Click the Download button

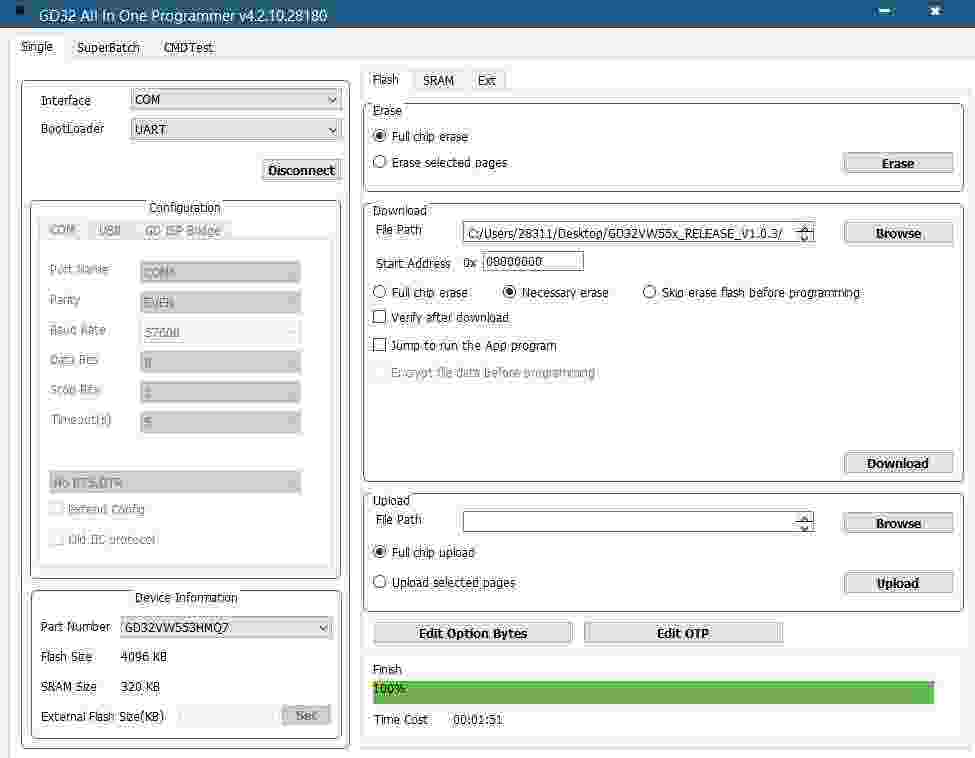tap(898, 463)
